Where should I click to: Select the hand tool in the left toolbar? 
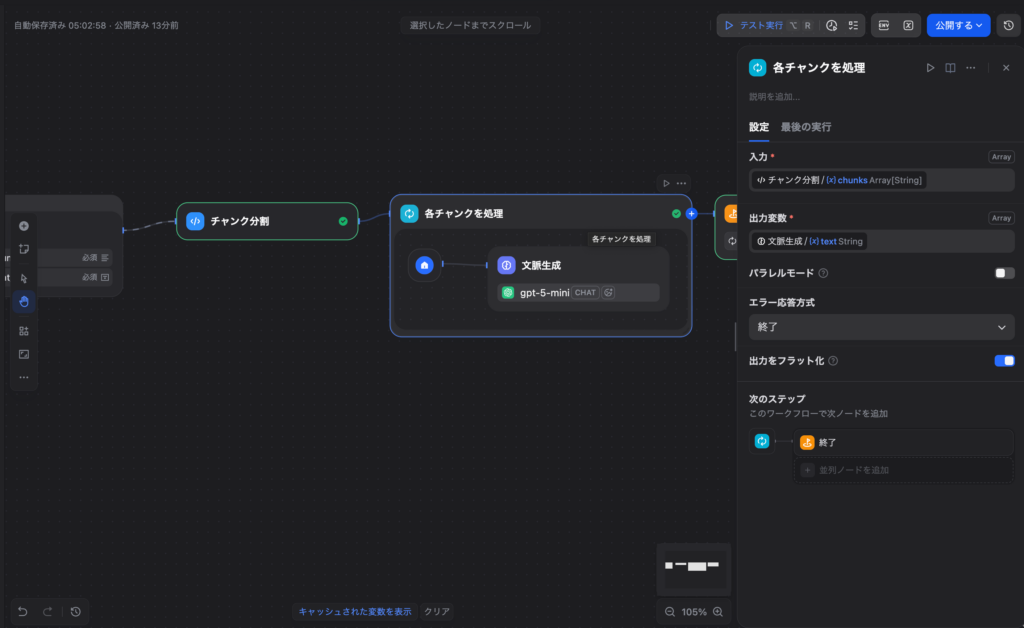pyautogui.click(x=24, y=299)
